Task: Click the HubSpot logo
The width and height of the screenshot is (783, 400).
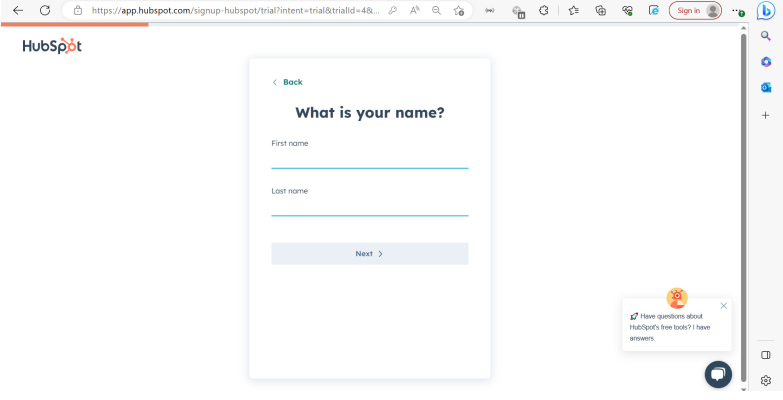Action: (x=52, y=46)
